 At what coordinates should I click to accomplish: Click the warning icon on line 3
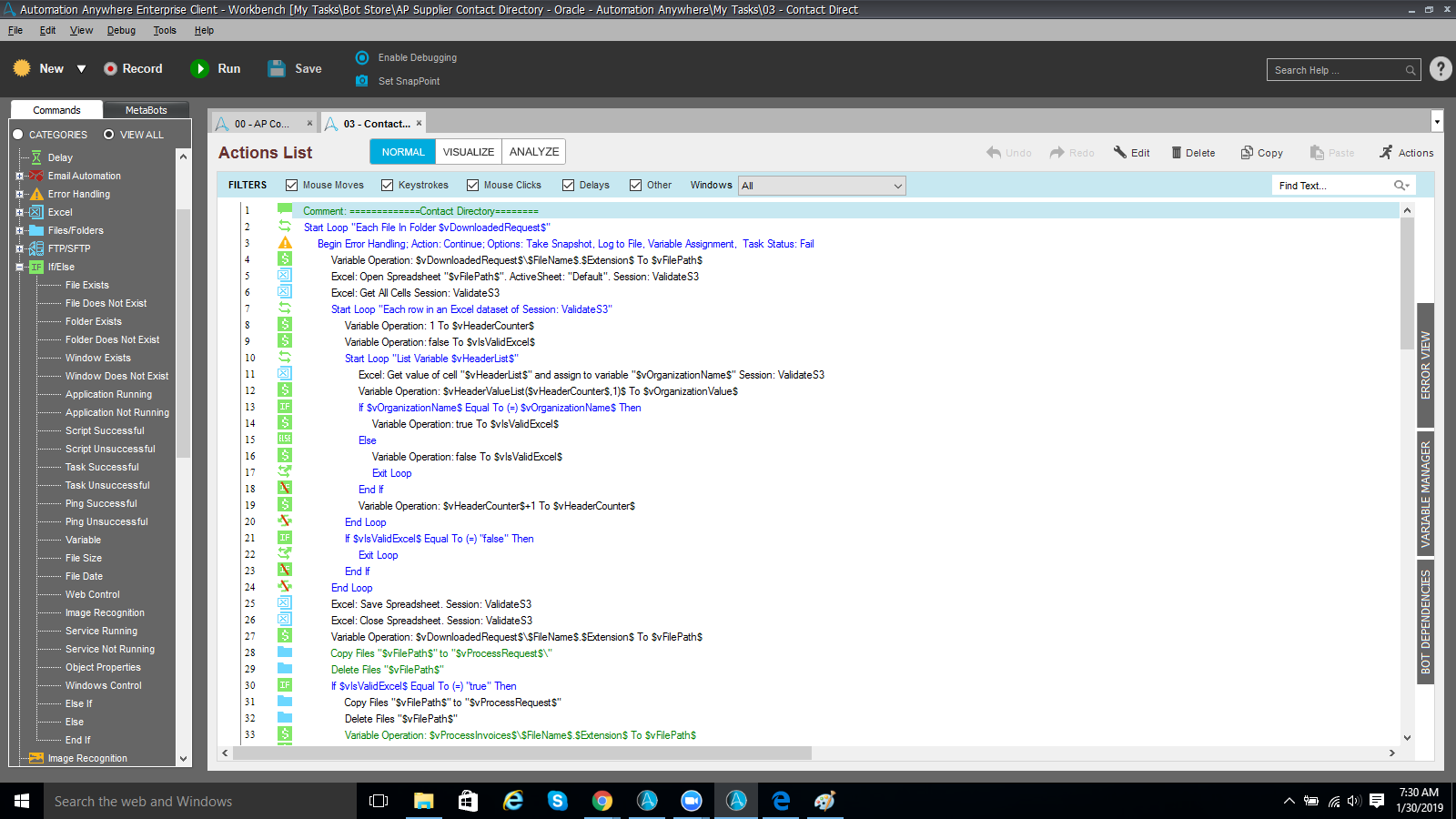[285, 244]
